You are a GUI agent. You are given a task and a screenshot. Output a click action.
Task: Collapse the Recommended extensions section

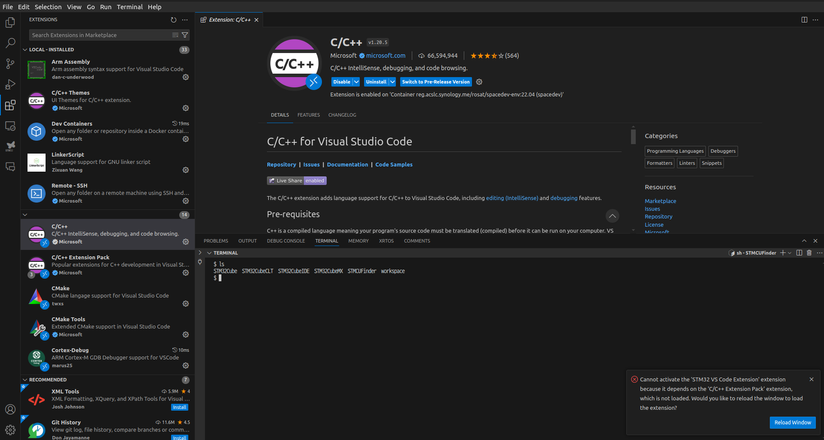(x=25, y=380)
